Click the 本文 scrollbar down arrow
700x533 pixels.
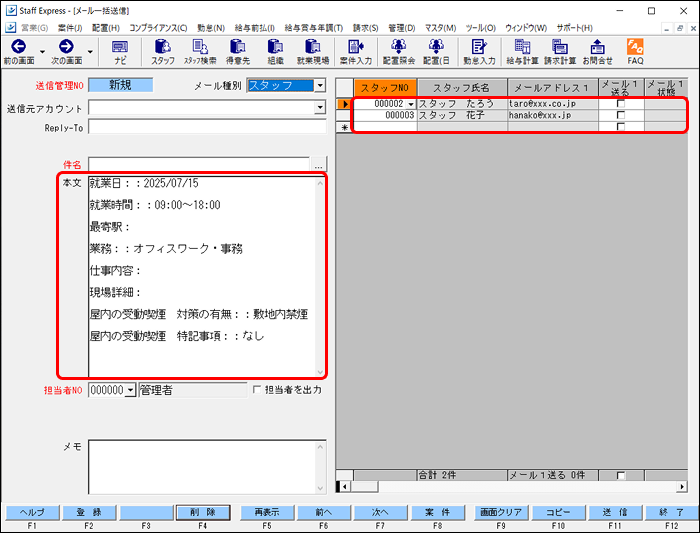(320, 372)
